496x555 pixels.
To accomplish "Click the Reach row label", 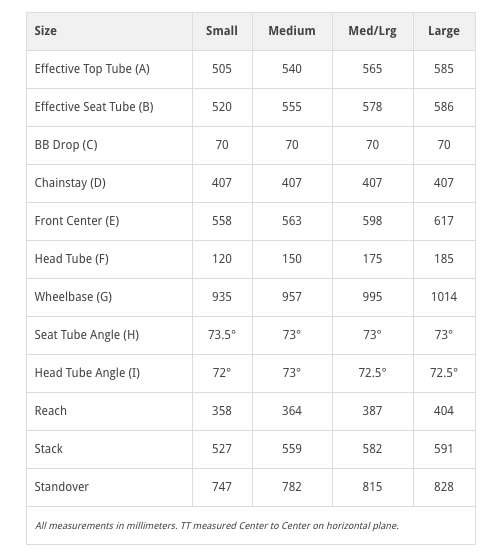I will point(50,411).
